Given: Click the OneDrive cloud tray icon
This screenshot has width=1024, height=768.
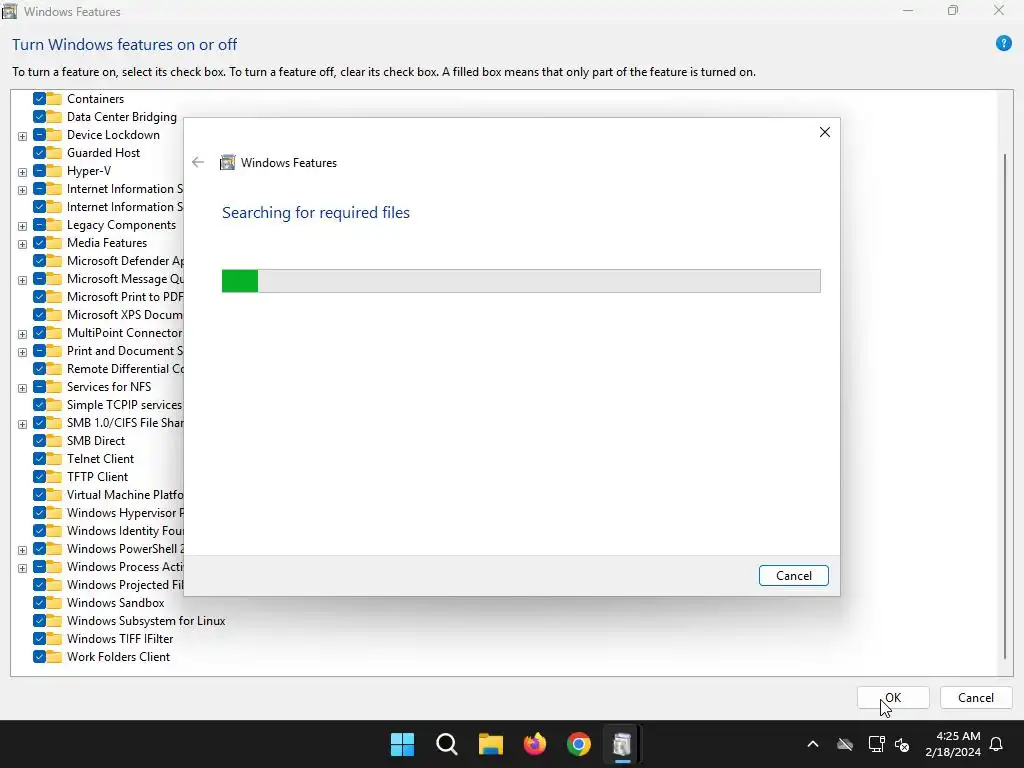Looking at the screenshot, I should [845, 744].
